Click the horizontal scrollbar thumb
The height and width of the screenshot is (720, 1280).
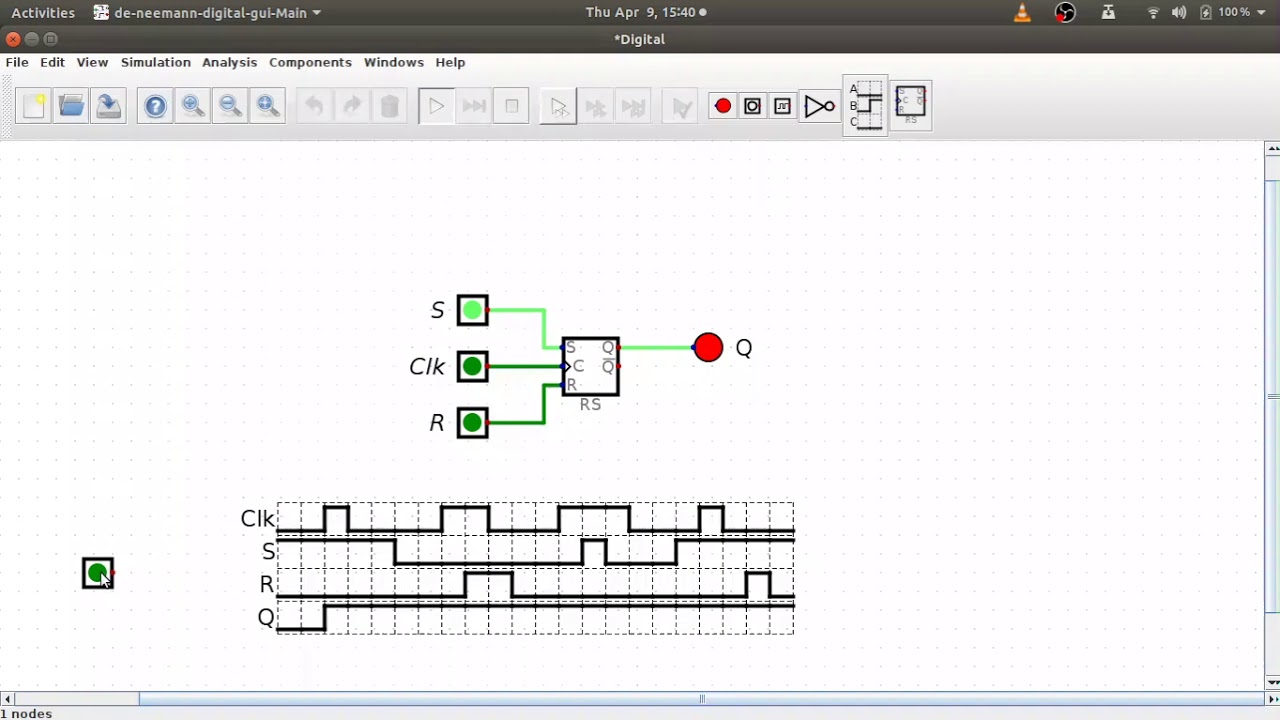coord(701,699)
